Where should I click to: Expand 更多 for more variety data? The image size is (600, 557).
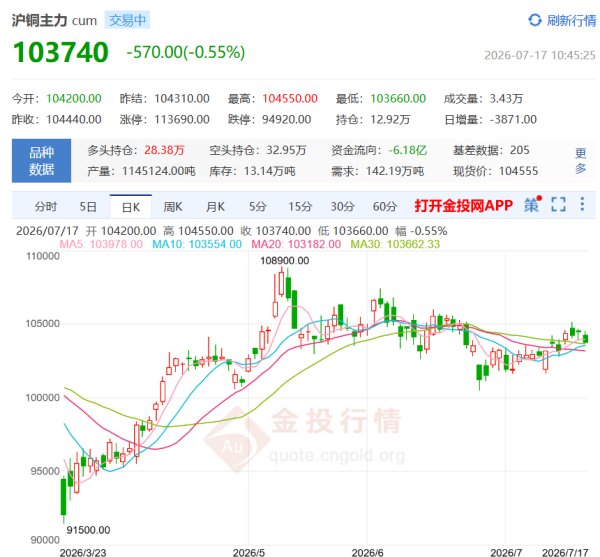click(x=580, y=161)
